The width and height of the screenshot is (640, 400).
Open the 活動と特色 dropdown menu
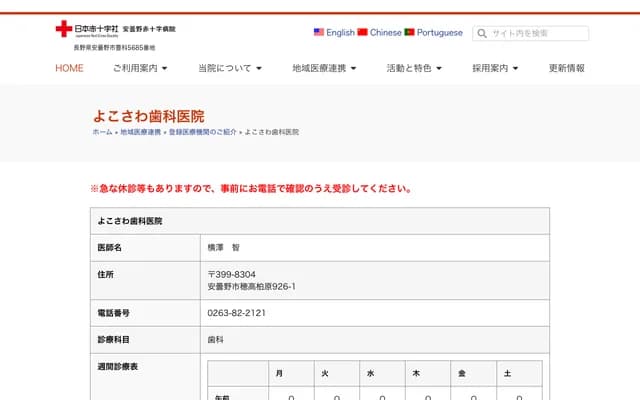tap(414, 68)
